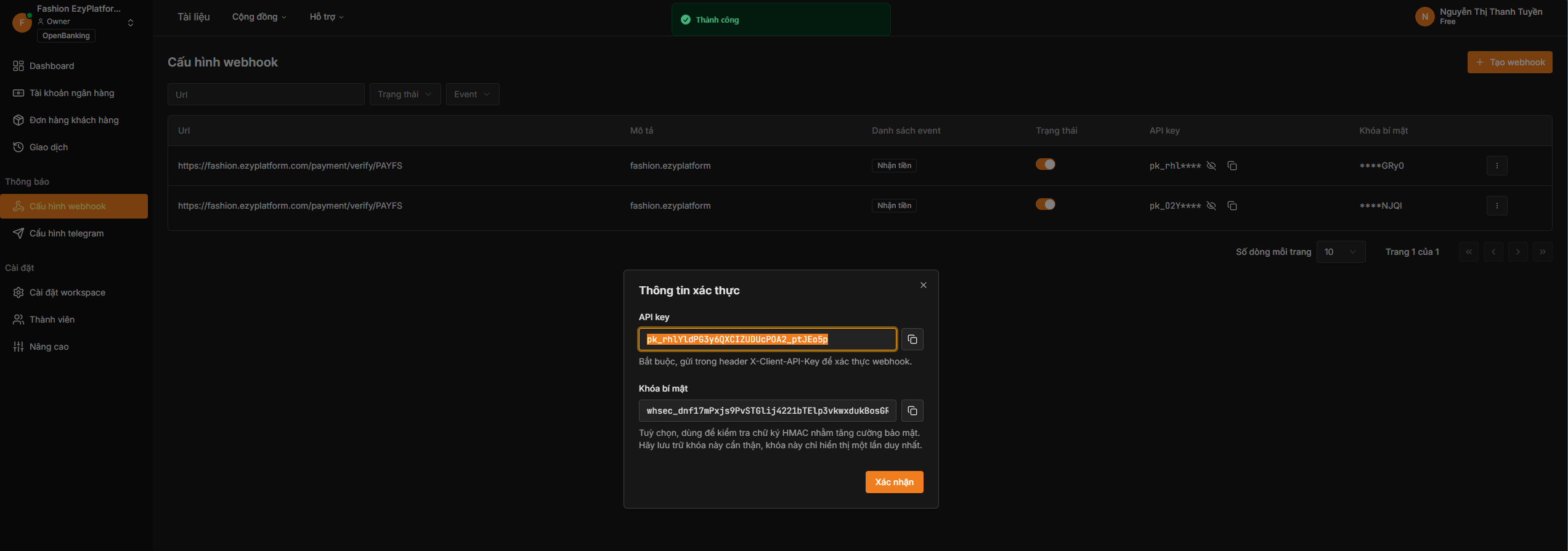This screenshot has height=551, width=1568.
Task: Open more actions for first webhook row
Action: point(1497,166)
